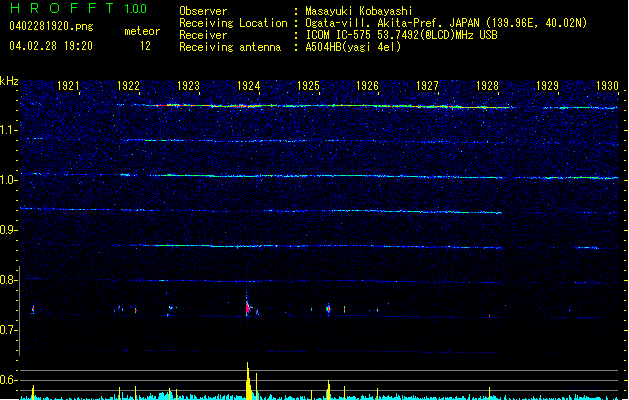629x400 pixels.
Task: Click the 1928 time marker
Action: [x=487, y=86]
